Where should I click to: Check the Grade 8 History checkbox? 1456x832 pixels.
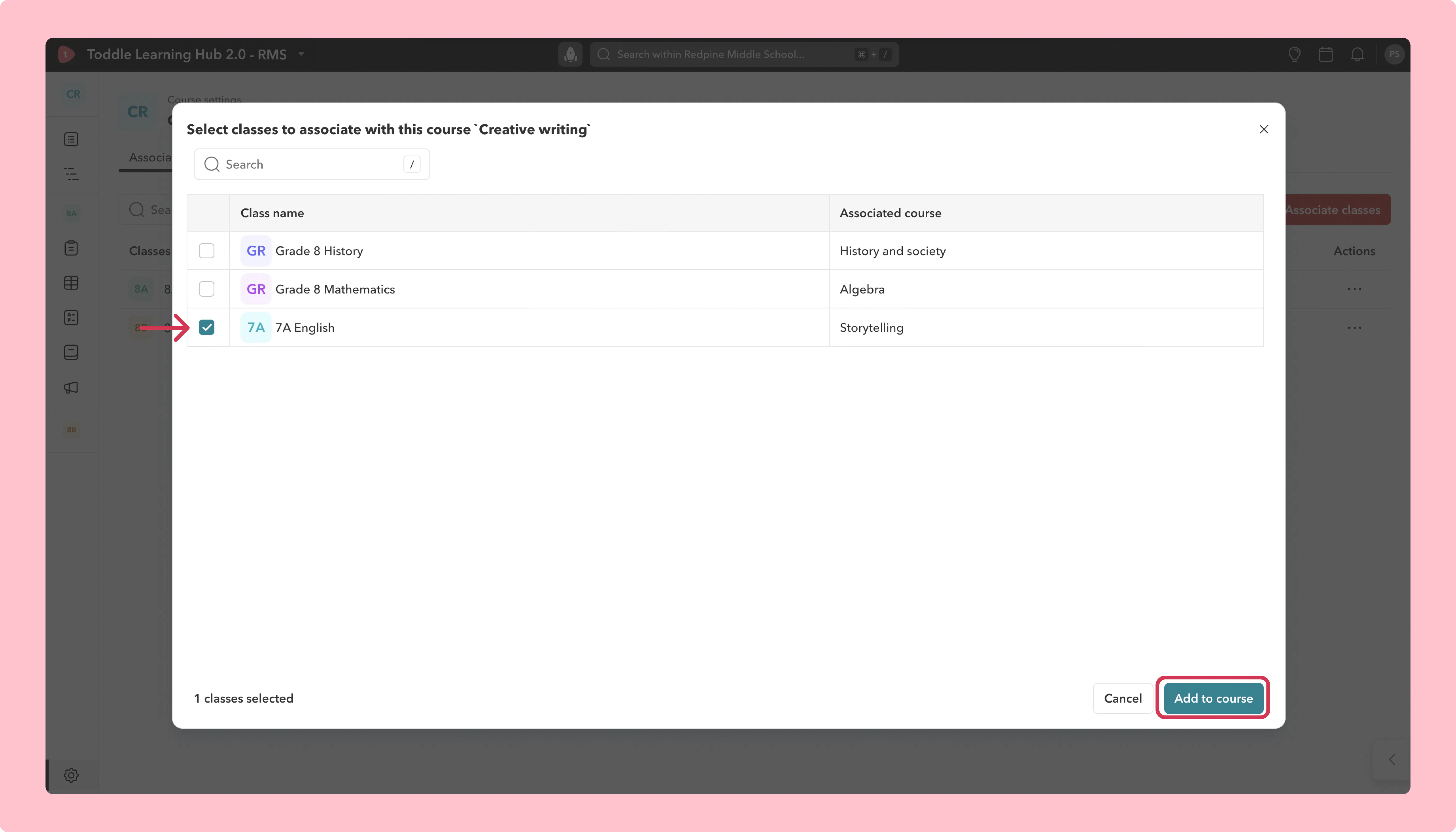pyautogui.click(x=207, y=251)
